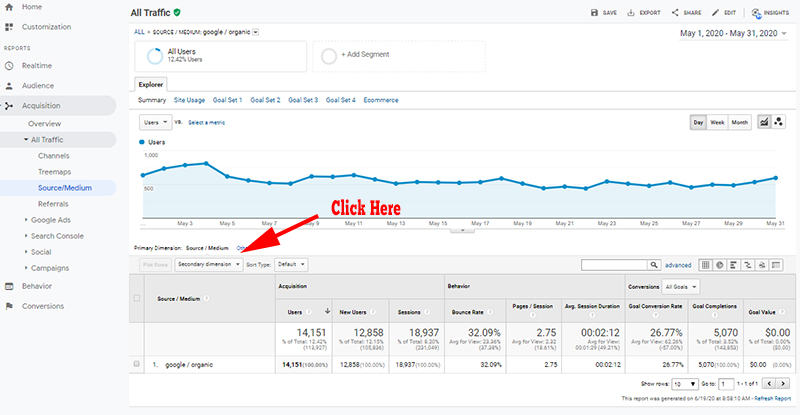Open the source/medium breadcrumb dropdown arrow
The image size is (800, 415).
pos(256,32)
